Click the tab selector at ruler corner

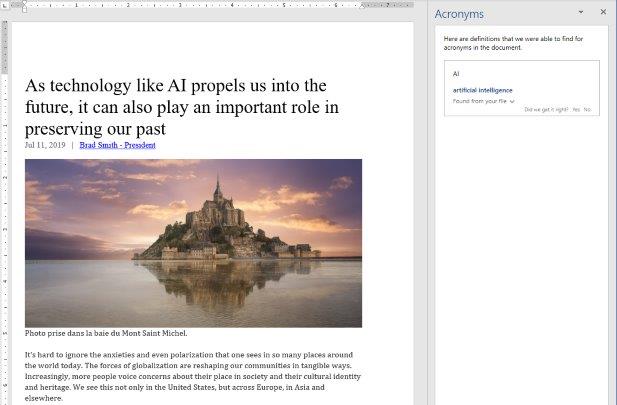pos(5,5)
